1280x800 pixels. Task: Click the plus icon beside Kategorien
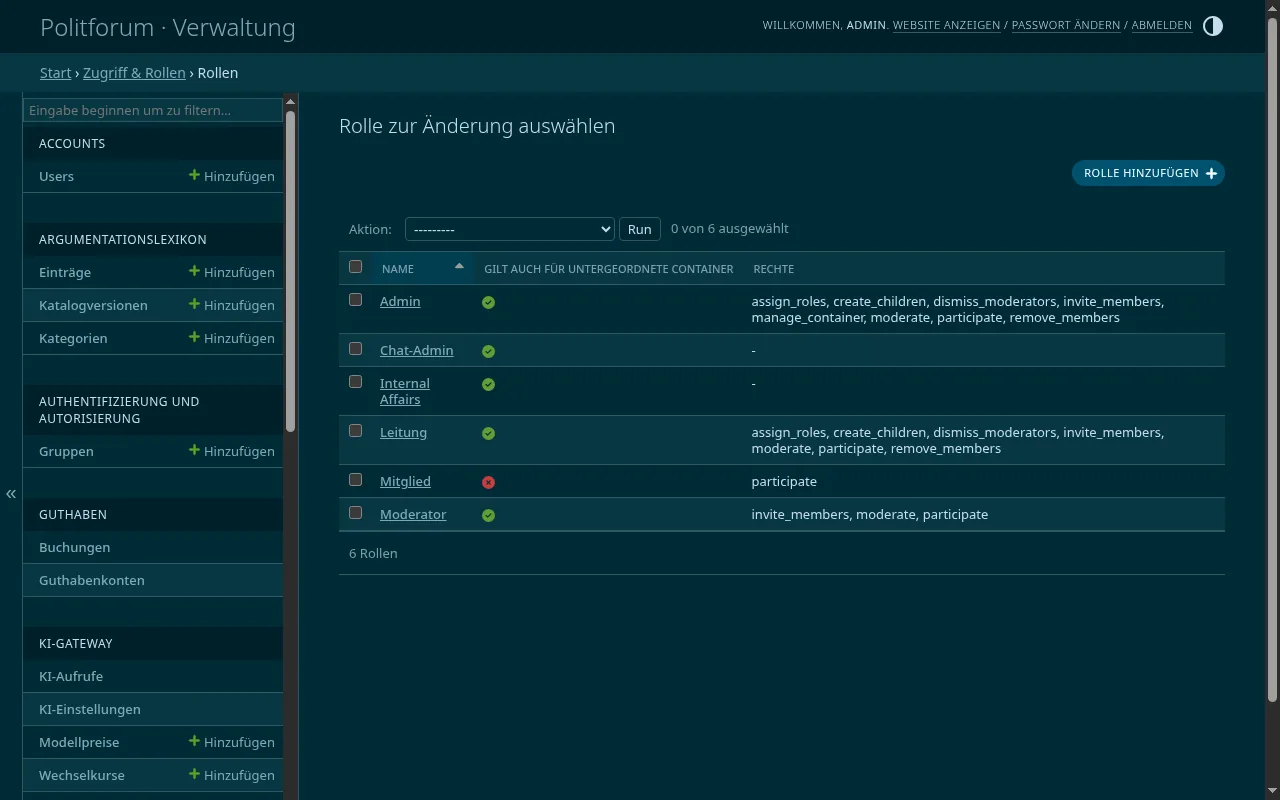(194, 337)
